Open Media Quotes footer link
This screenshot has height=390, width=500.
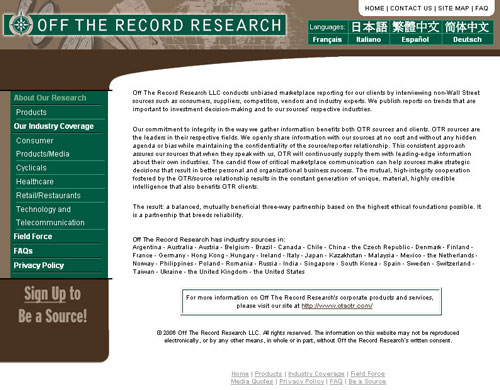coord(252,381)
